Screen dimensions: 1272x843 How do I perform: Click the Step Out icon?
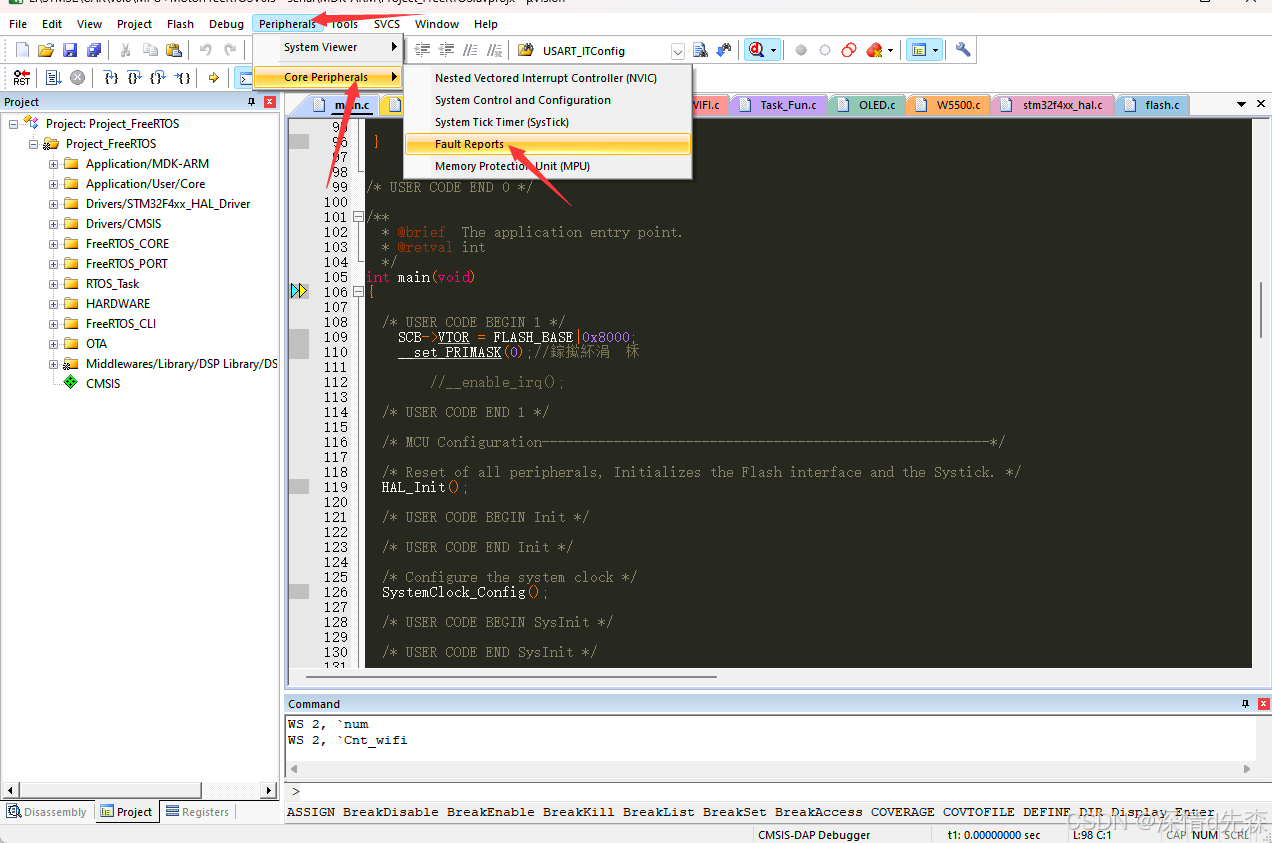[x=158, y=78]
